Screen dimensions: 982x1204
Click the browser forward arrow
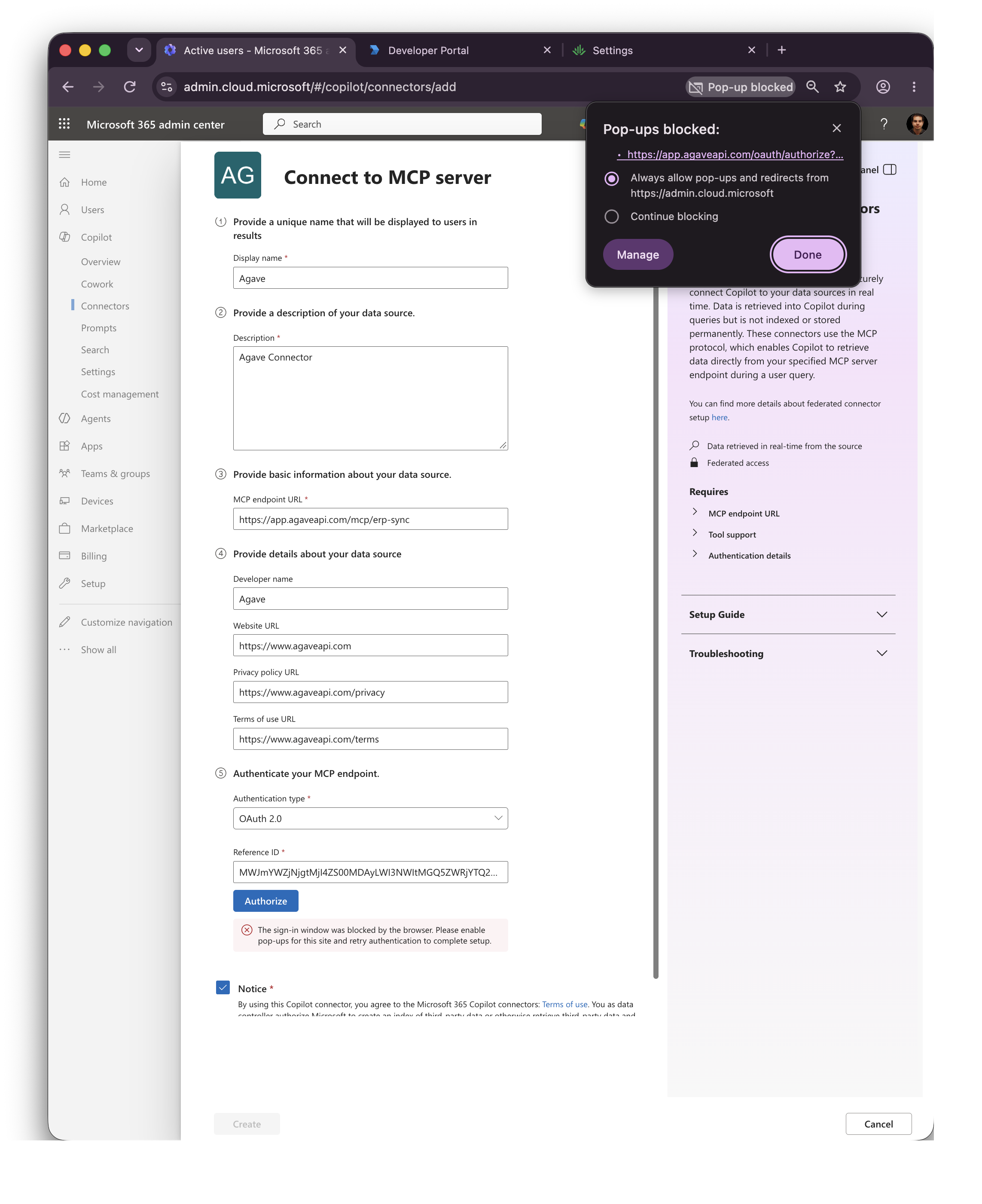[x=98, y=86]
